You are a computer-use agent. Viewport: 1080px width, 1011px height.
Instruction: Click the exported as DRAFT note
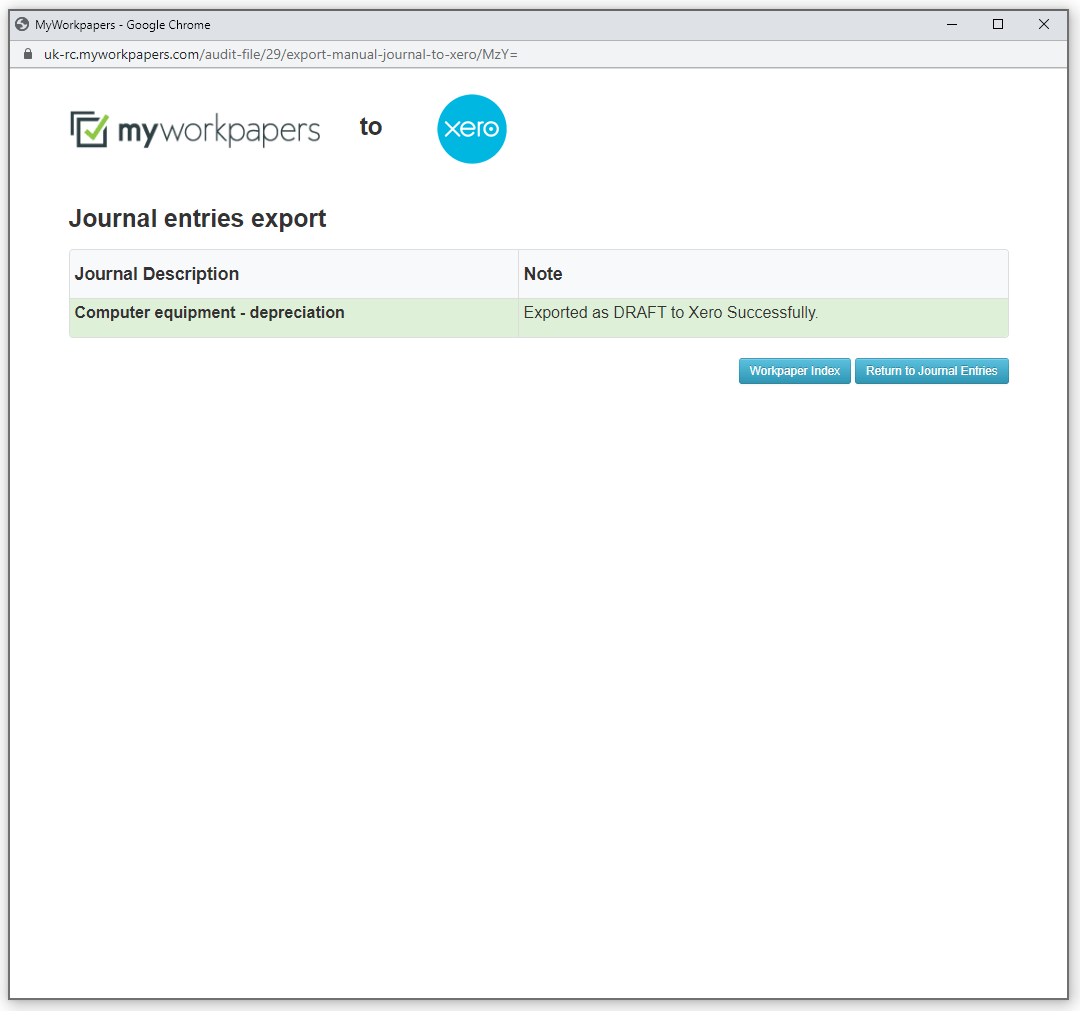(x=669, y=312)
